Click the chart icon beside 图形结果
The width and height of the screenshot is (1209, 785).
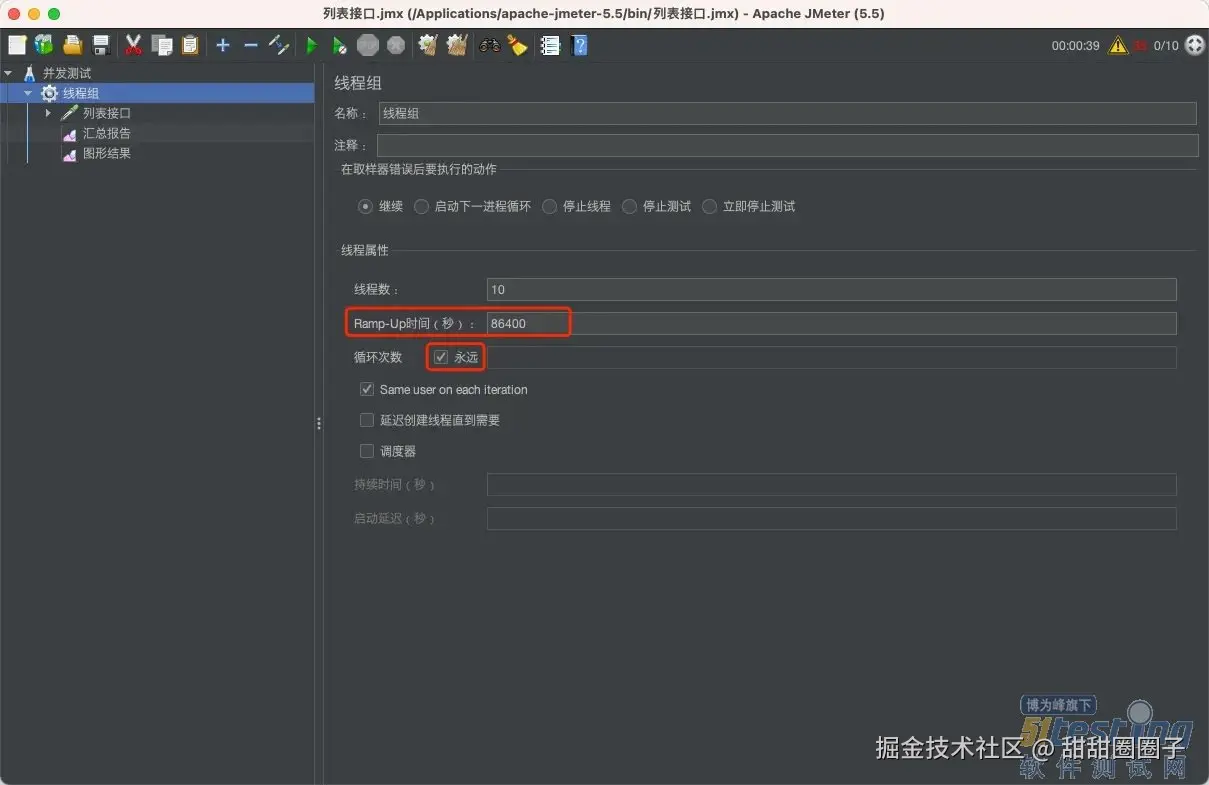click(69, 153)
